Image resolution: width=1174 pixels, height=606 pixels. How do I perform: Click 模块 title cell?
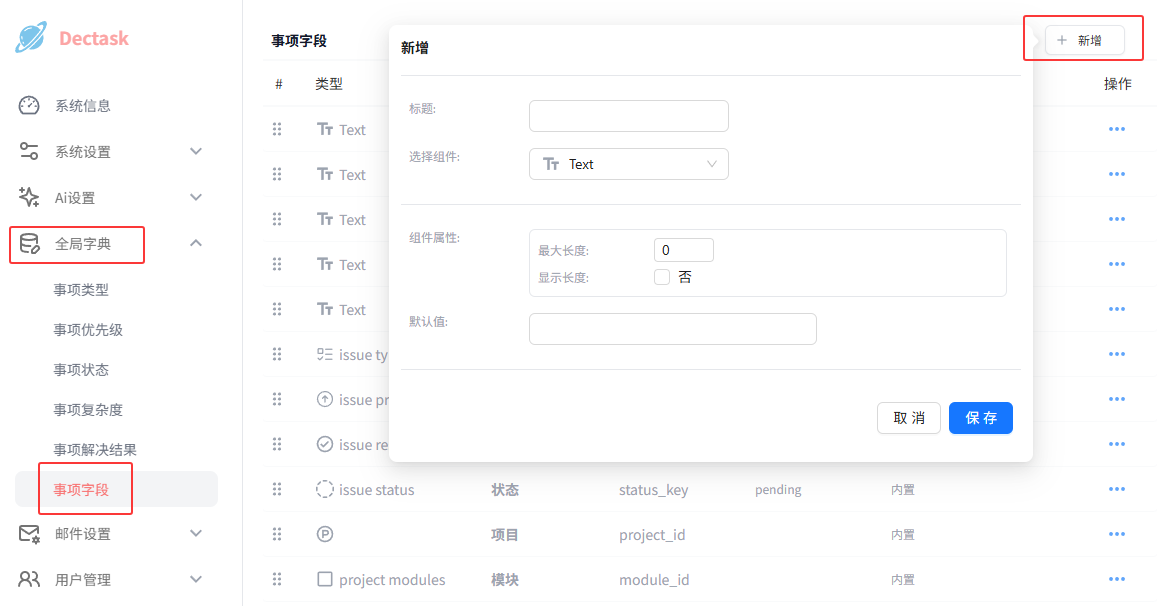[505, 579]
